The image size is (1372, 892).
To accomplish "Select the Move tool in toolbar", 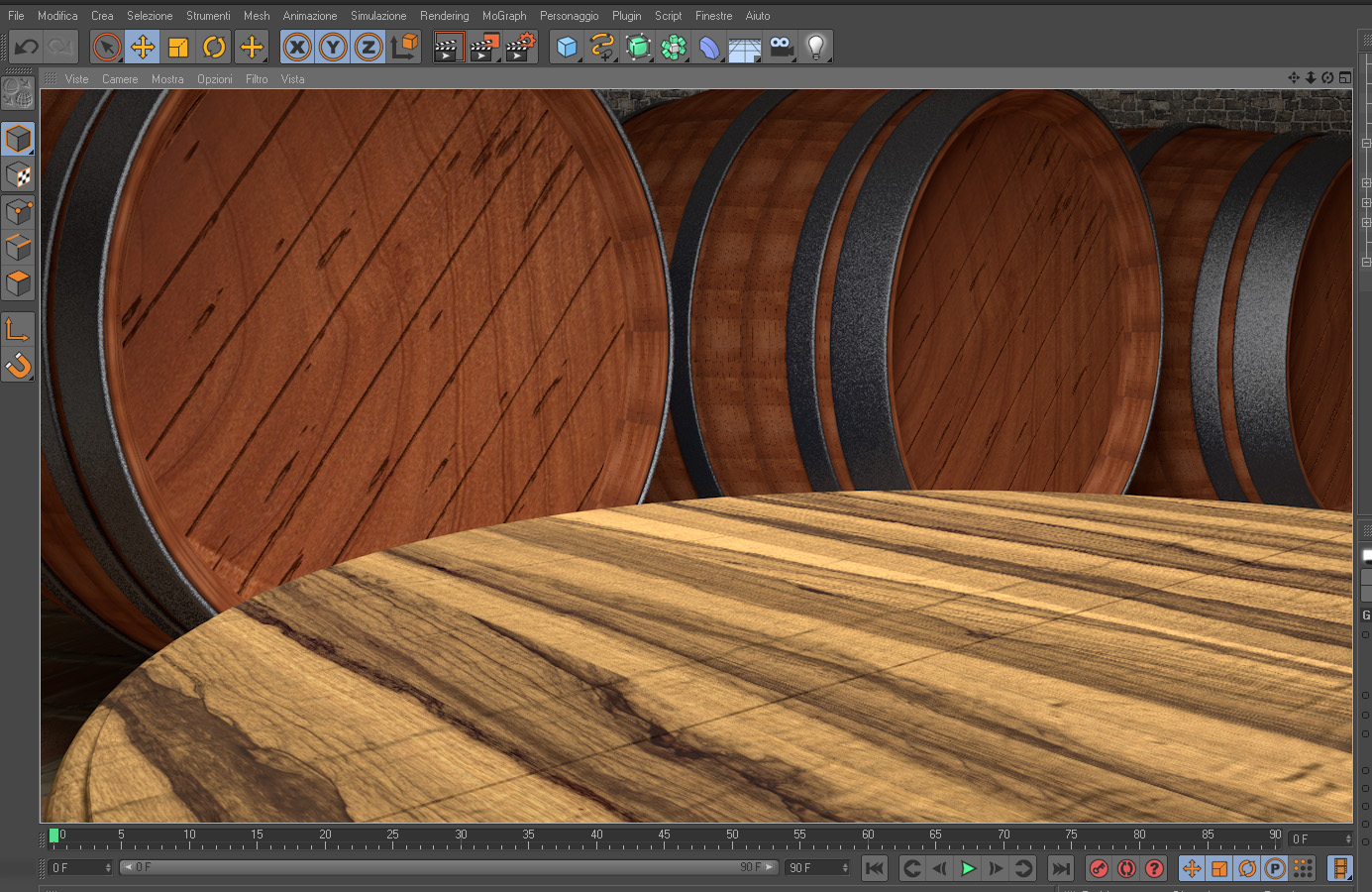I will (x=143, y=47).
